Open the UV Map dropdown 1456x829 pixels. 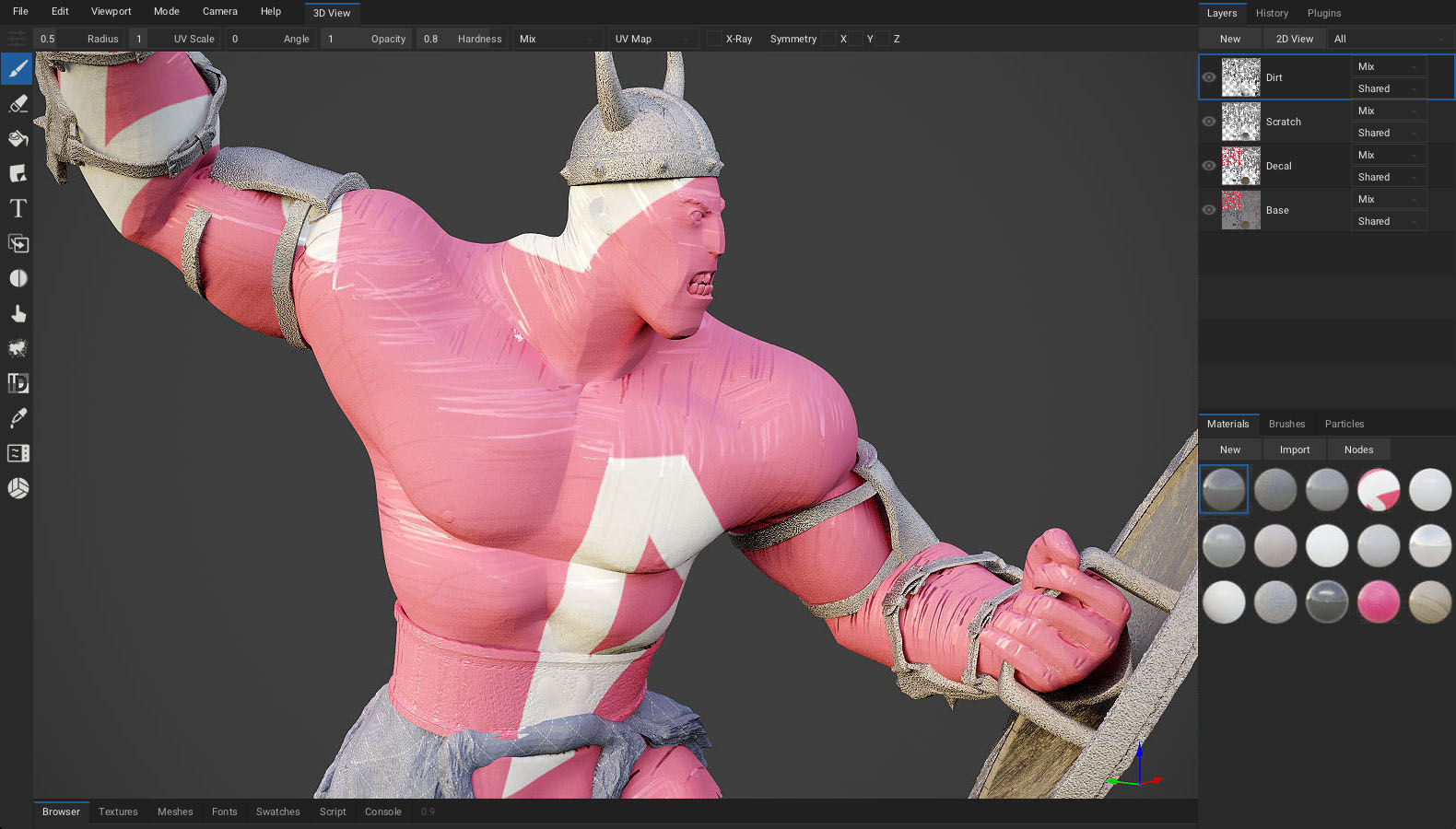pyautogui.click(x=652, y=39)
